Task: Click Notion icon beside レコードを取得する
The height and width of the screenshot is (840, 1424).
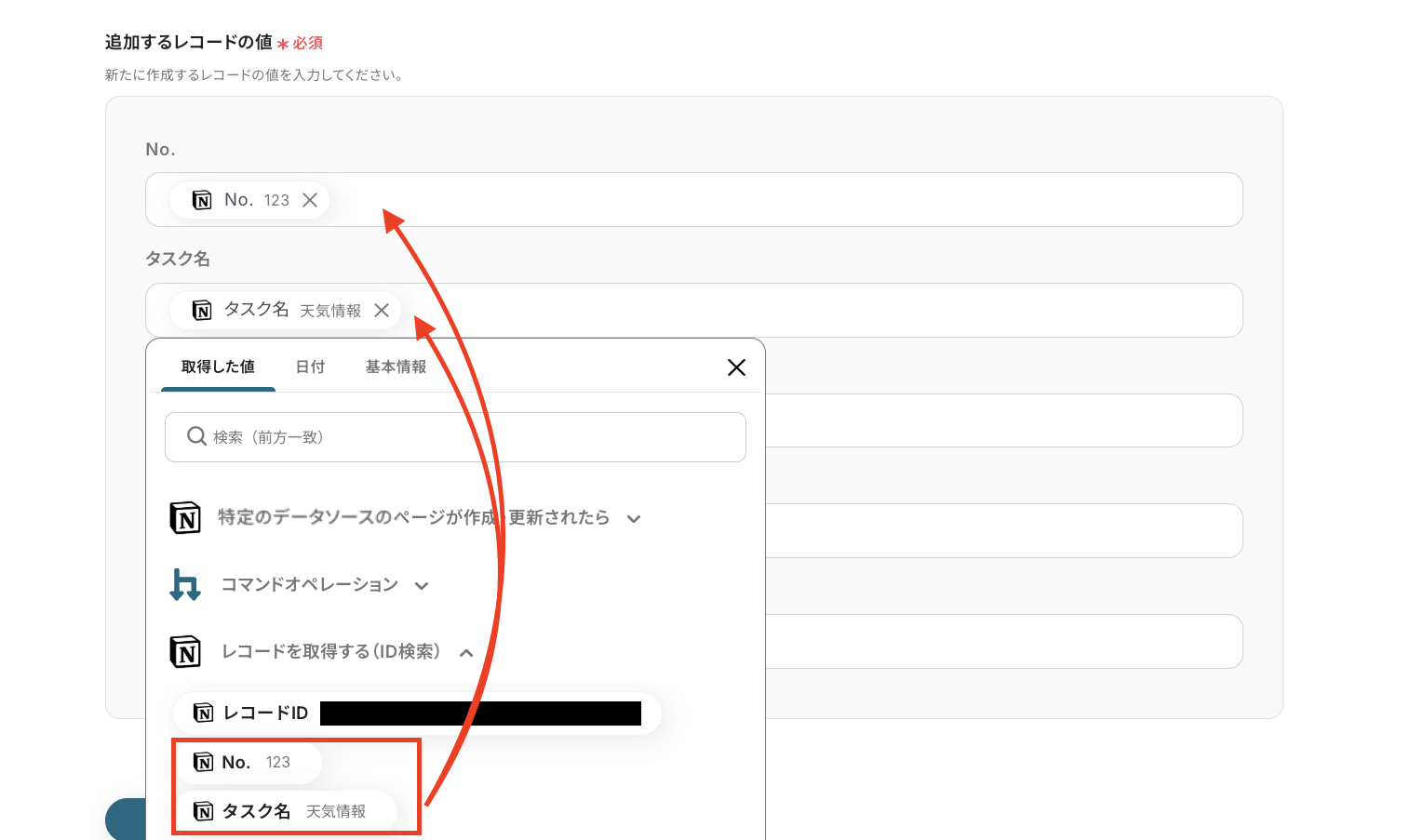Action: [x=185, y=651]
